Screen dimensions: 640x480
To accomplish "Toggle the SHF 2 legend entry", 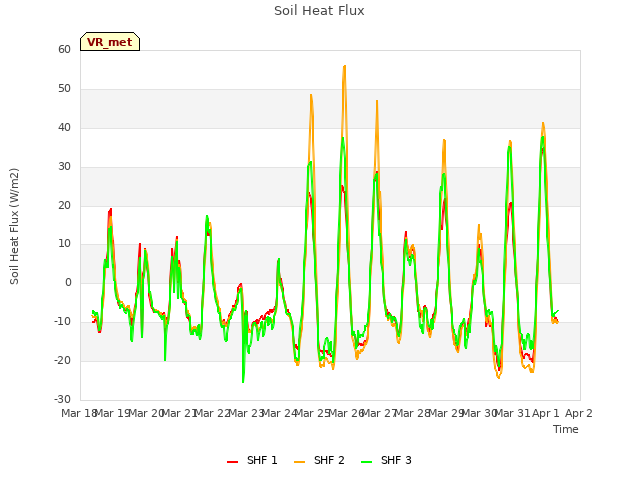I will point(319,460).
